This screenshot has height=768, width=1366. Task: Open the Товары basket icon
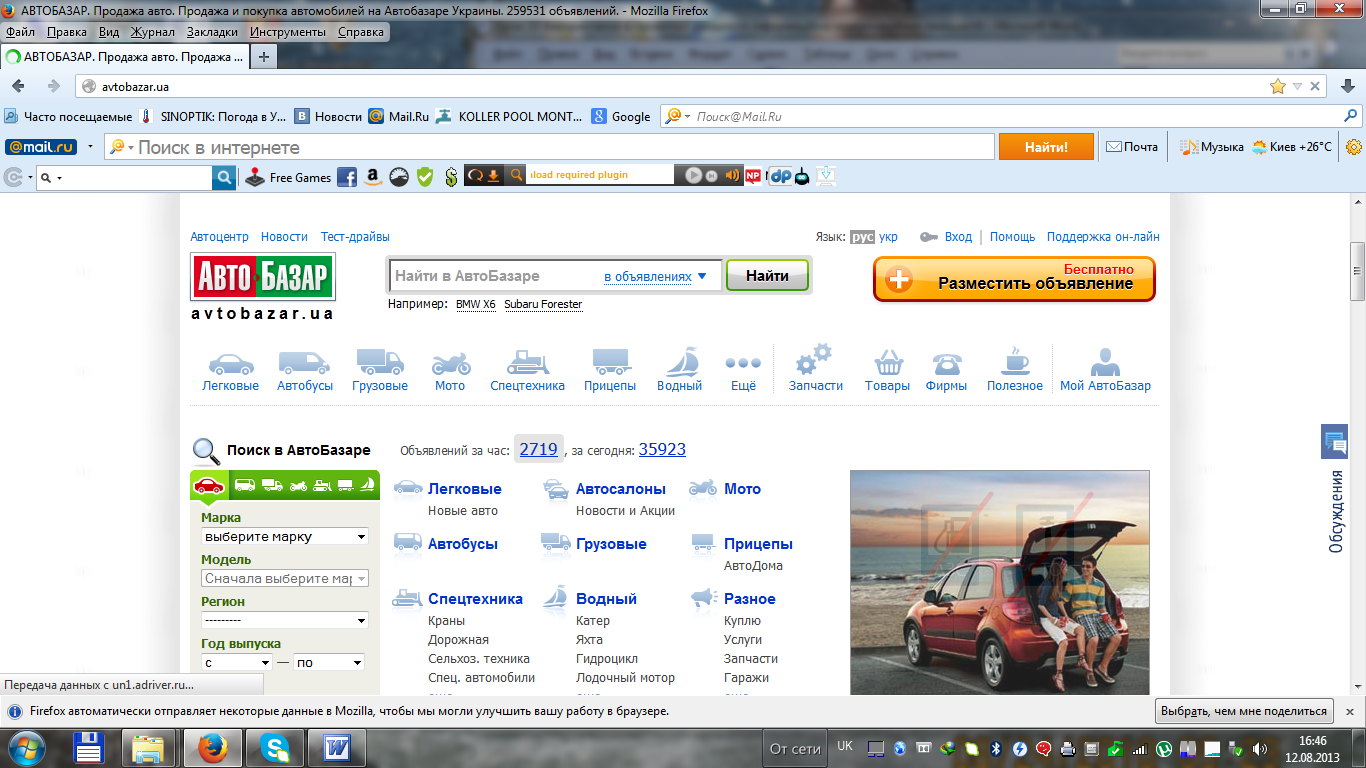887,362
